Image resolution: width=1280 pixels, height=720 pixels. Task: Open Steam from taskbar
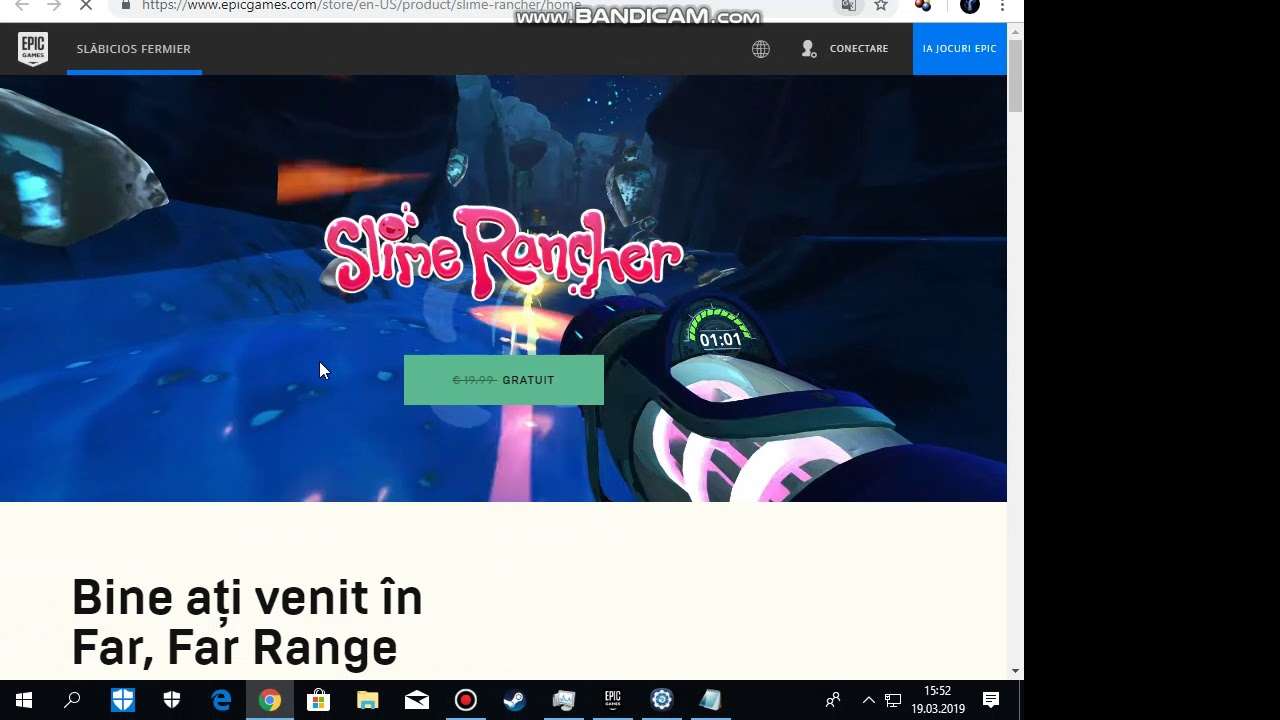point(514,700)
